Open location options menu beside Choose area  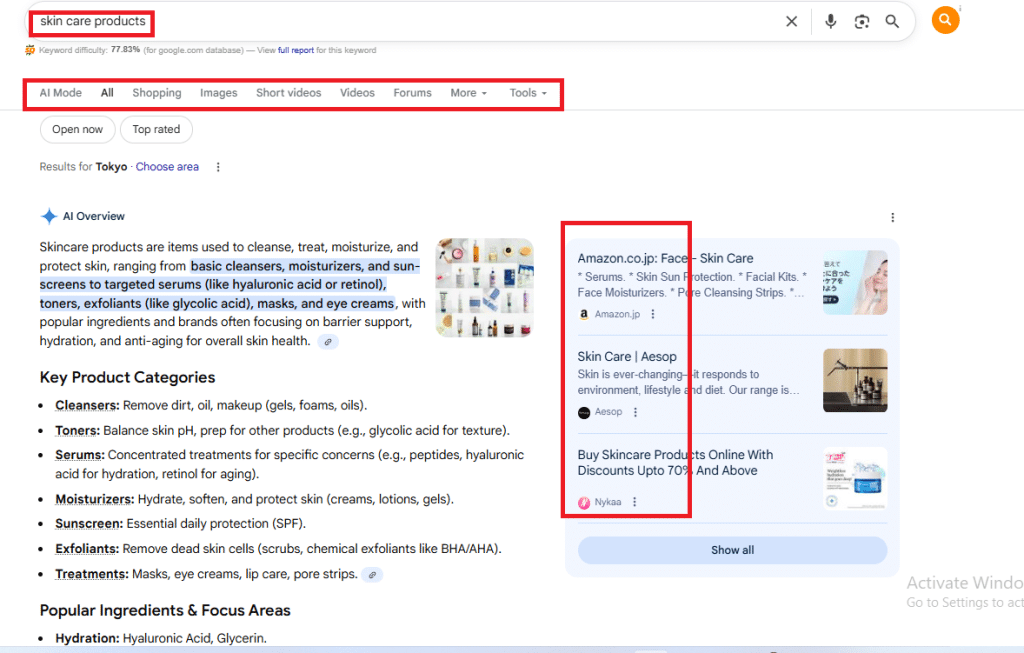coord(218,167)
